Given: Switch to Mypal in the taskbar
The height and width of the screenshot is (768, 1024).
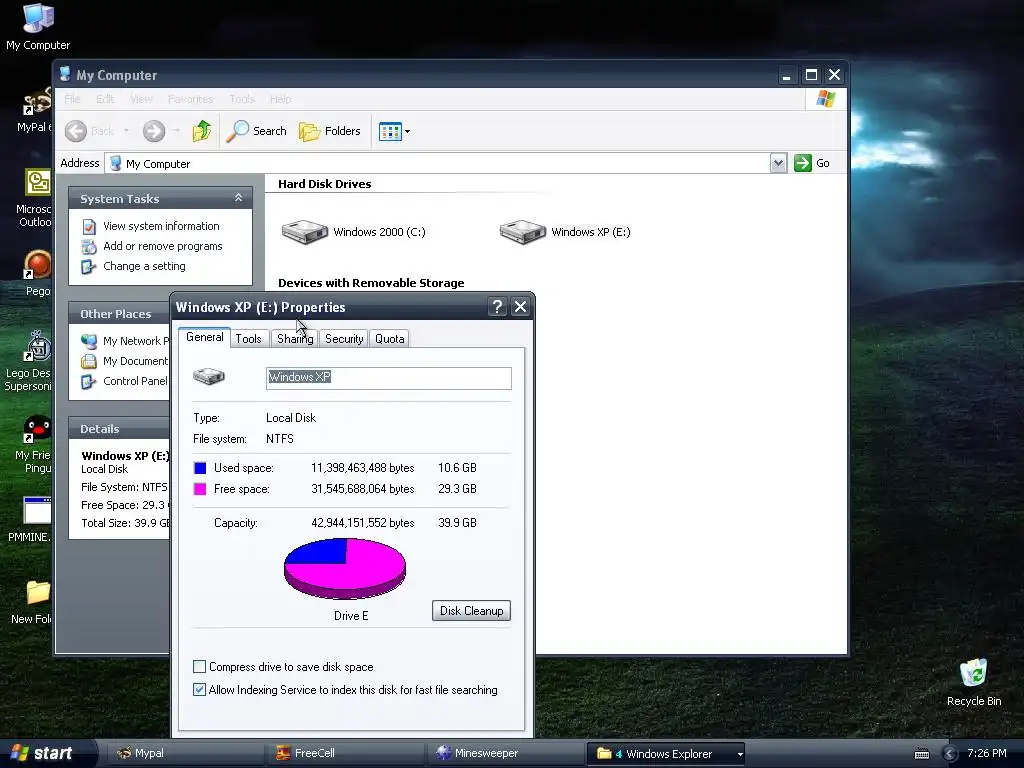Looking at the screenshot, I should point(185,754).
